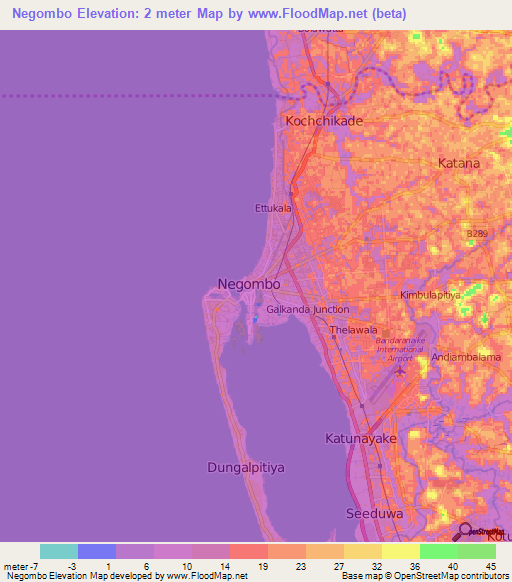Click the map title heading text
This screenshot has width=512, height=582.
[209, 14]
